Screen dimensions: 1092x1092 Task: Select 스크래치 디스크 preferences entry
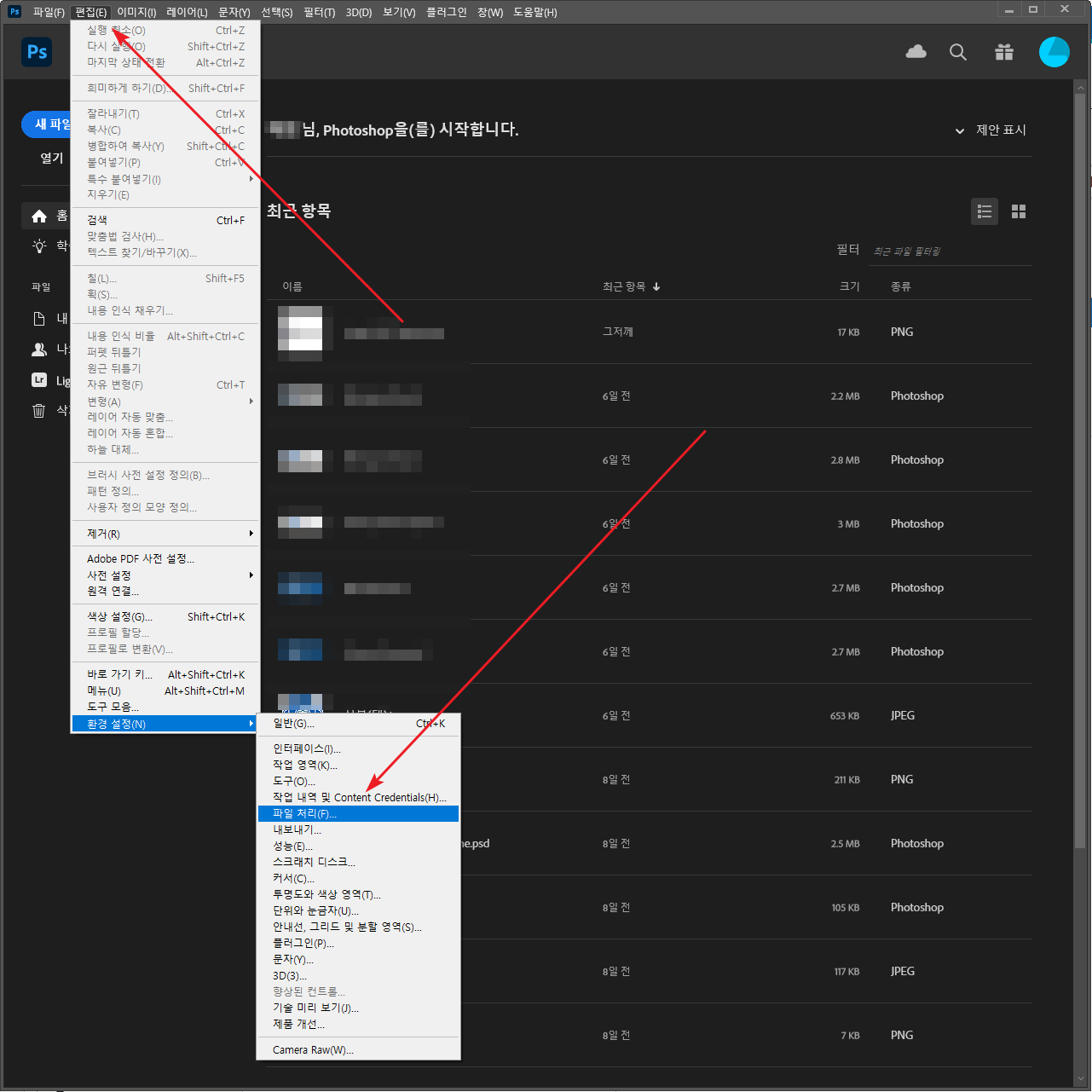358,863
